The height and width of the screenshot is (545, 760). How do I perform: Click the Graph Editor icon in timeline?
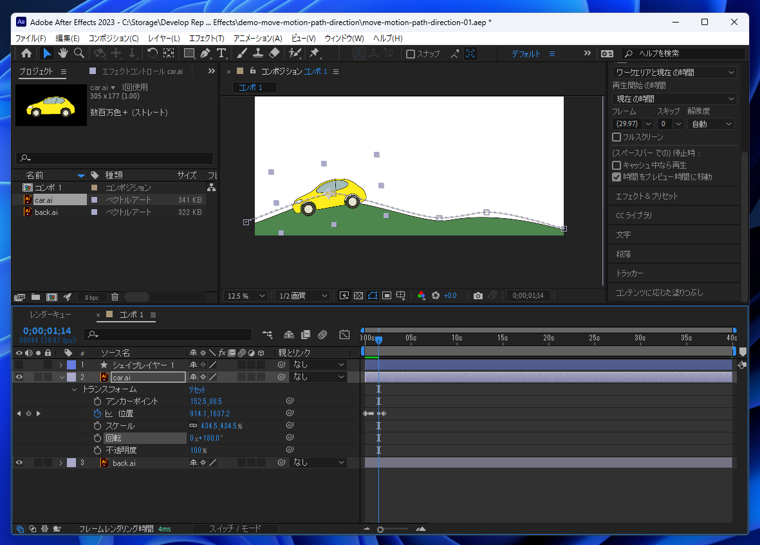tap(344, 335)
